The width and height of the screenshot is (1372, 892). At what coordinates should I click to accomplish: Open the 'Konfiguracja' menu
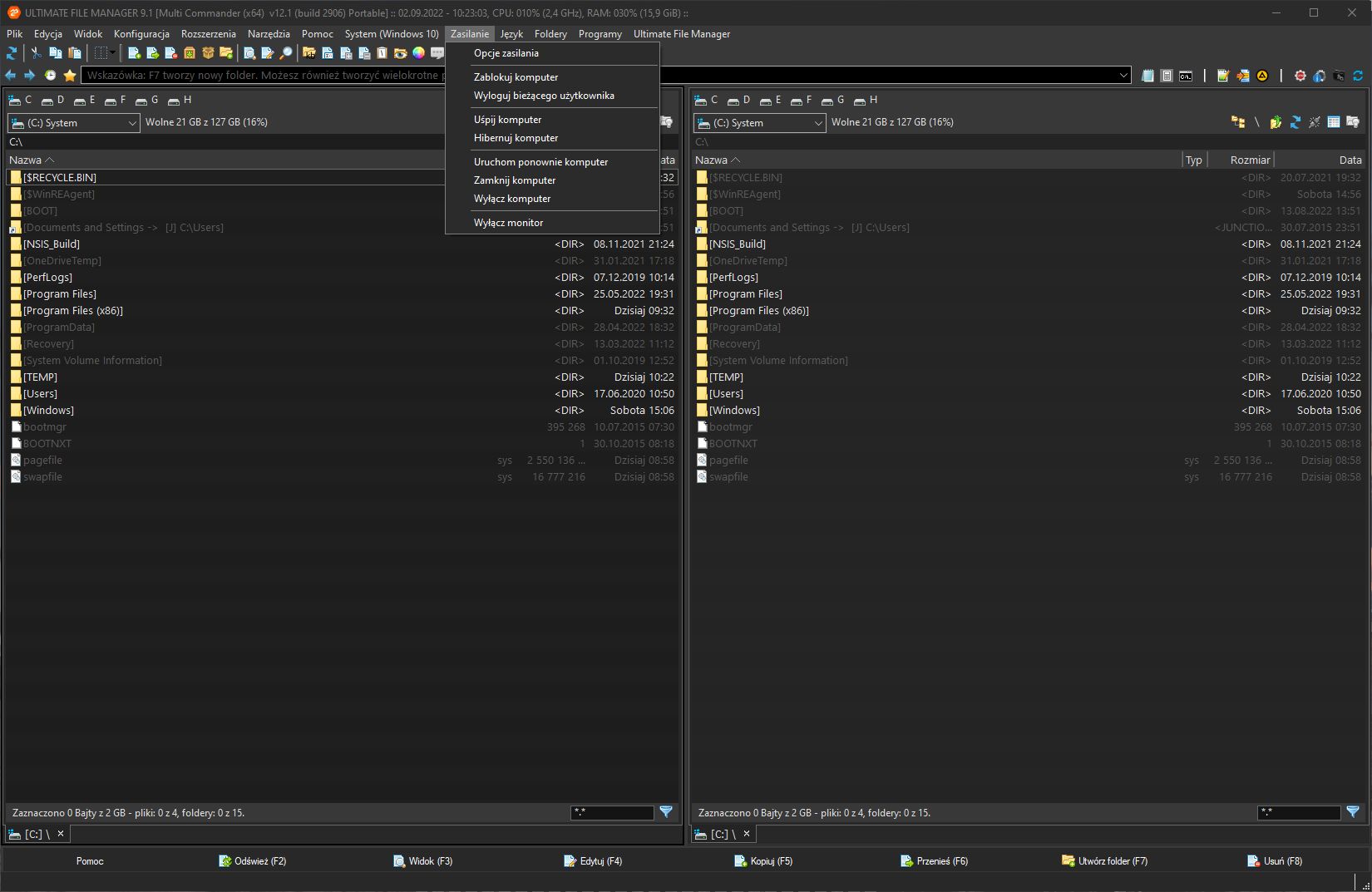click(141, 34)
